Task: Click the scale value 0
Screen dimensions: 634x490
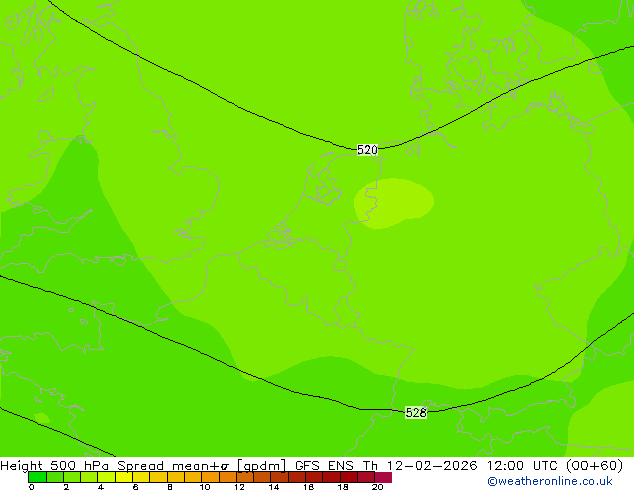Action: pyautogui.click(x=32, y=487)
